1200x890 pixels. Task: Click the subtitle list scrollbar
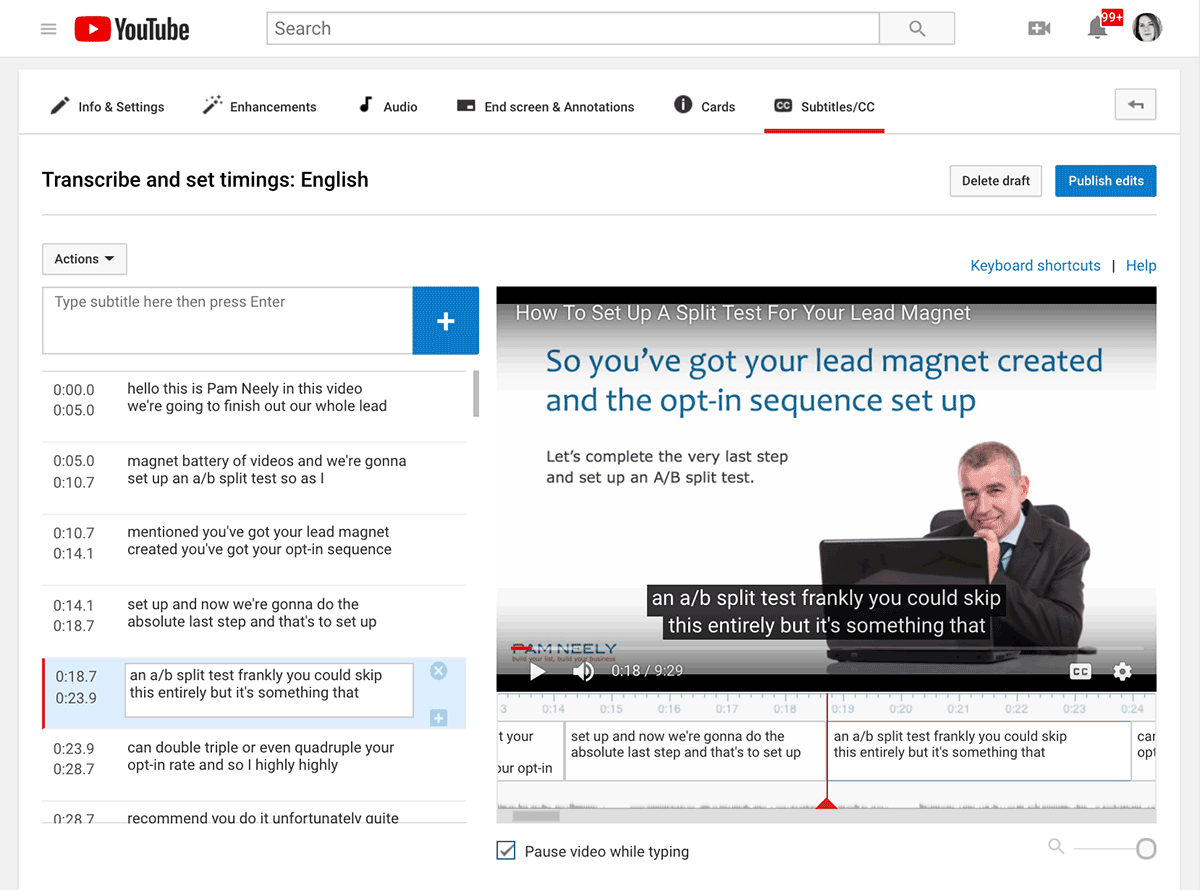(x=475, y=393)
